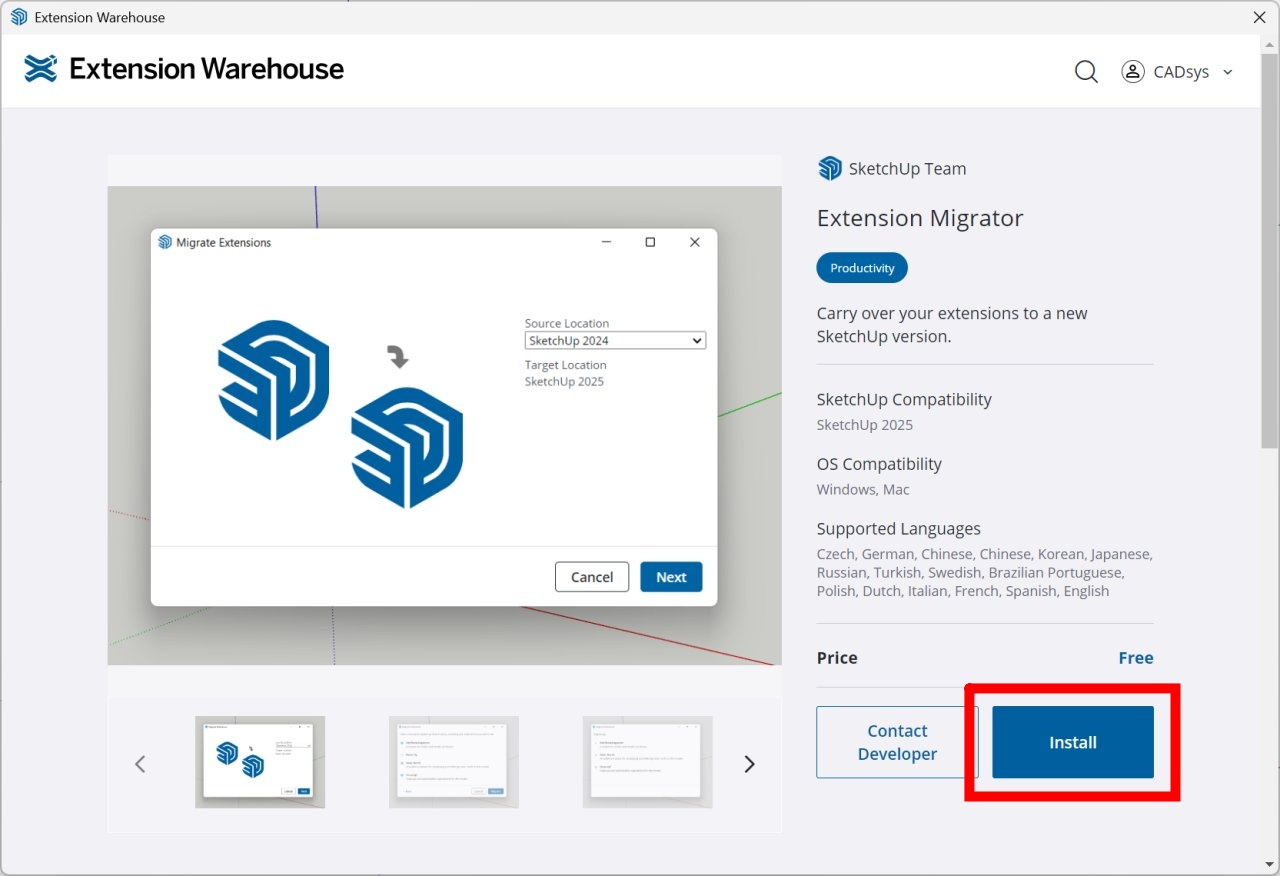Select the second screenshot thumbnail
Viewport: 1280px width, 876px height.
click(x=453, y=762)
